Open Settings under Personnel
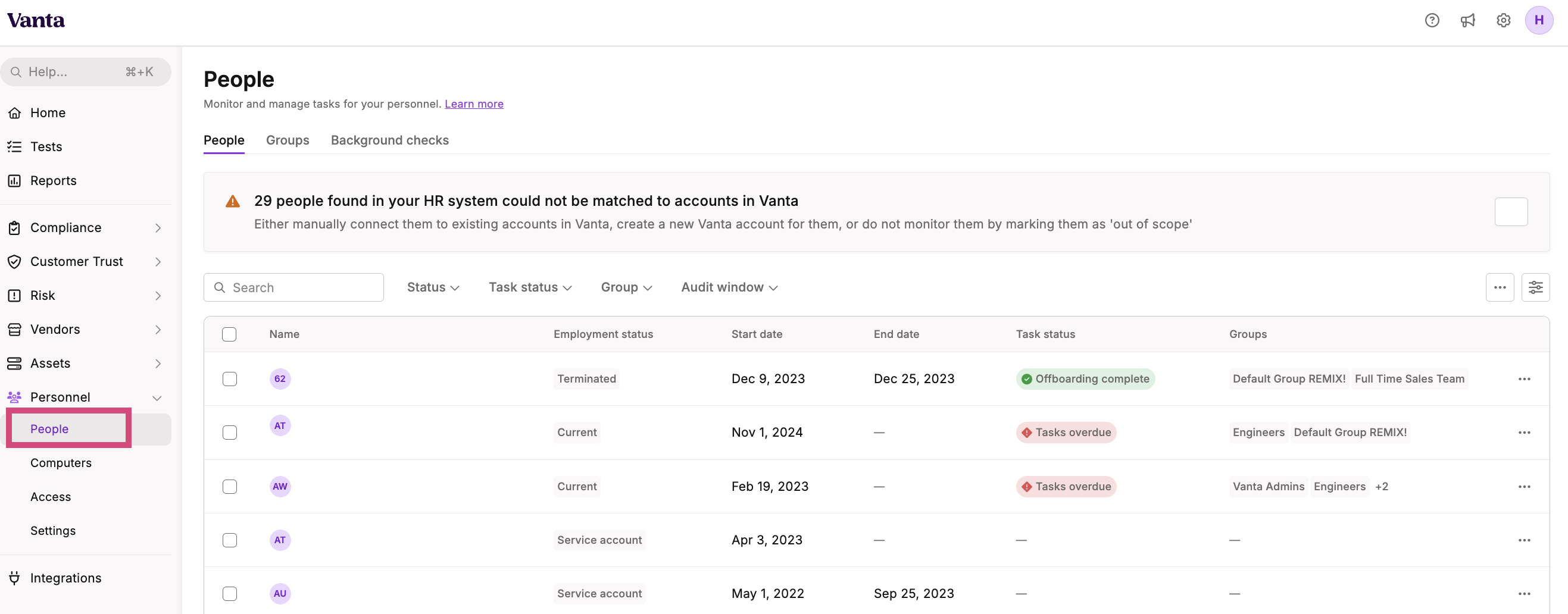1568x614 pixels. point(53,531)
